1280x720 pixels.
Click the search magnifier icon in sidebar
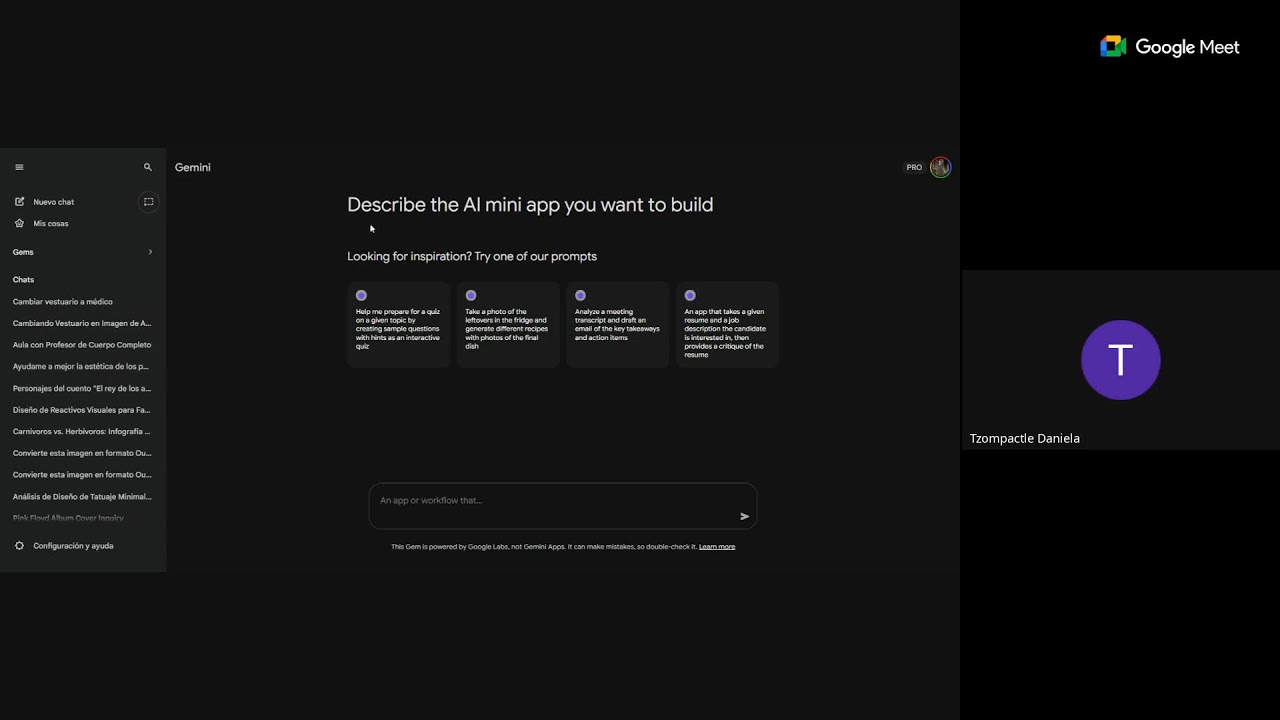click(x=148, y=167)
